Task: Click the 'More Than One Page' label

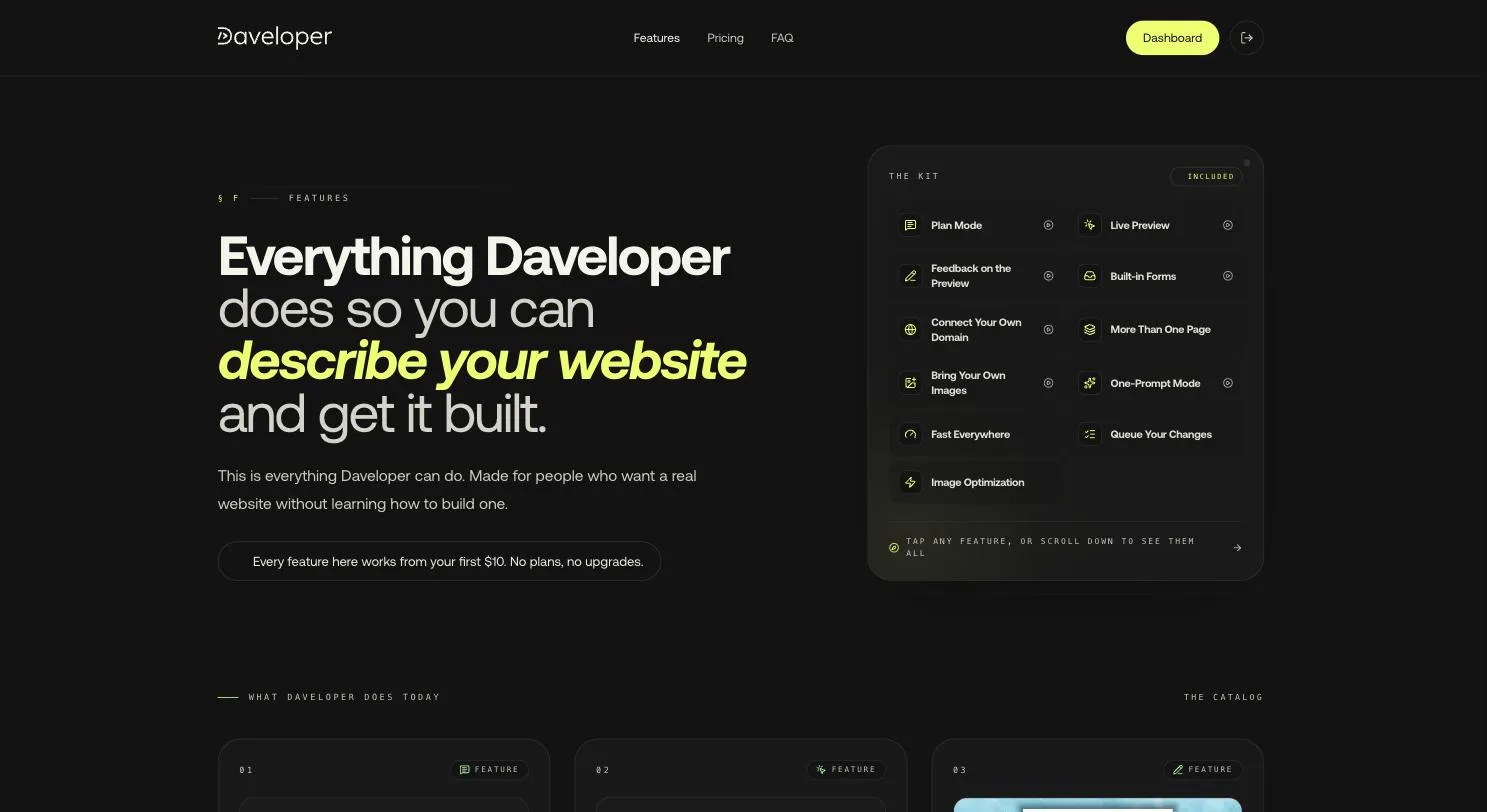Action: coord(1160,329)
